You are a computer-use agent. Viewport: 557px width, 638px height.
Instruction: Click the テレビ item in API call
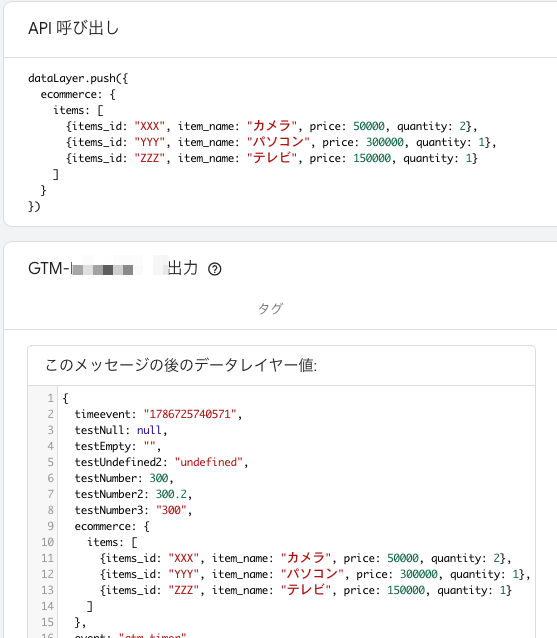tap(272, 157)
